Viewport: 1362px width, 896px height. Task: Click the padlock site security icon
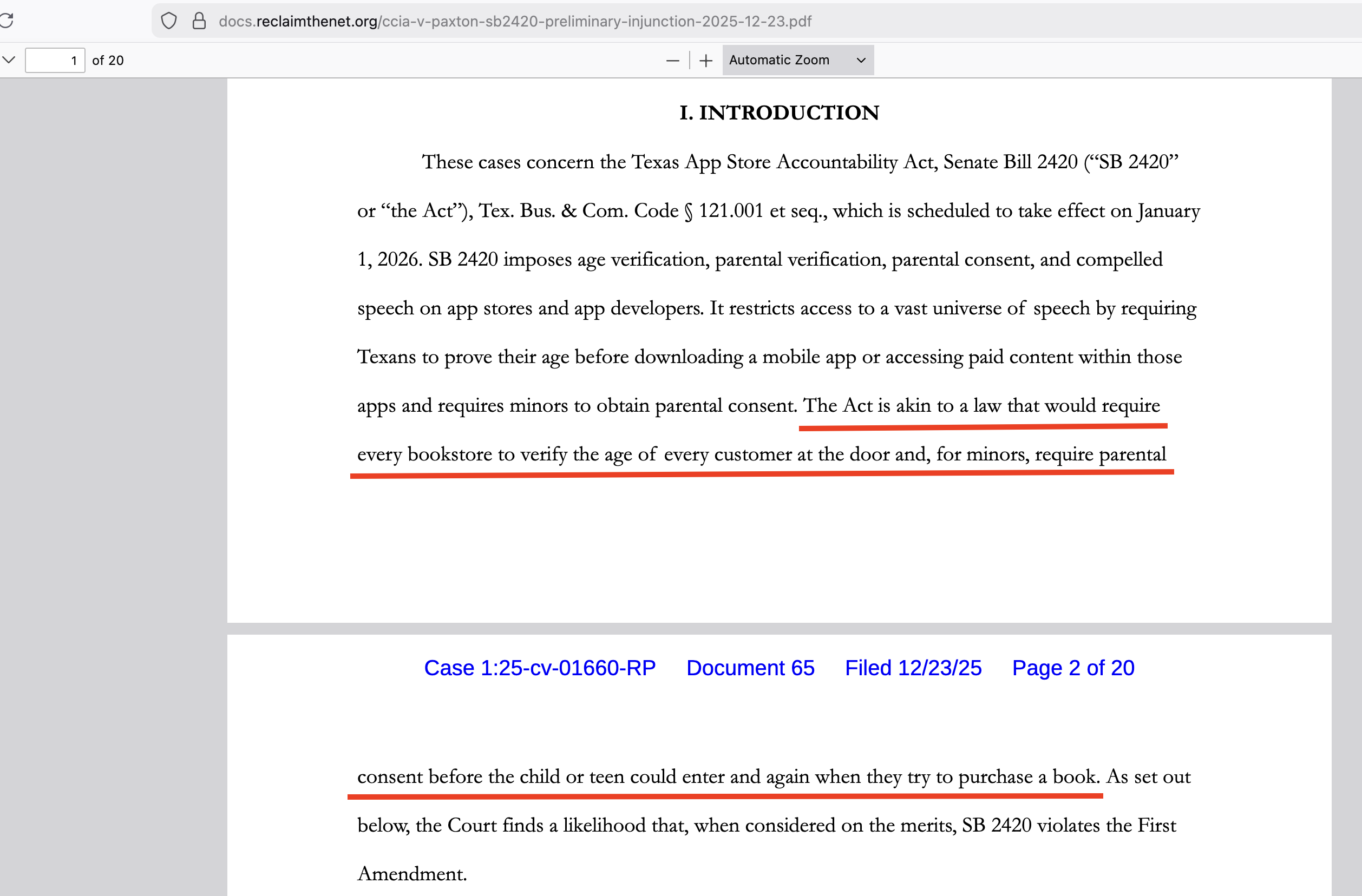pos(199,21)
